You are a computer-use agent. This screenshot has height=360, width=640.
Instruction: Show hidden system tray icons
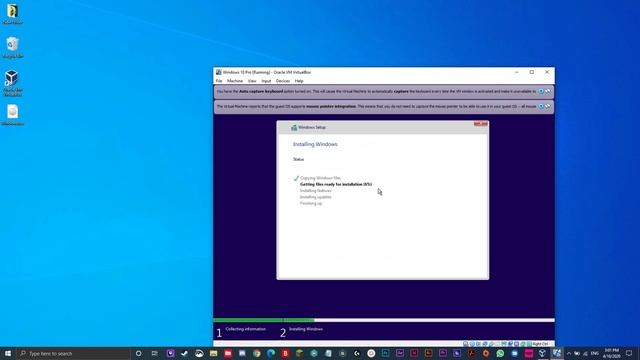tap(569, 353)
